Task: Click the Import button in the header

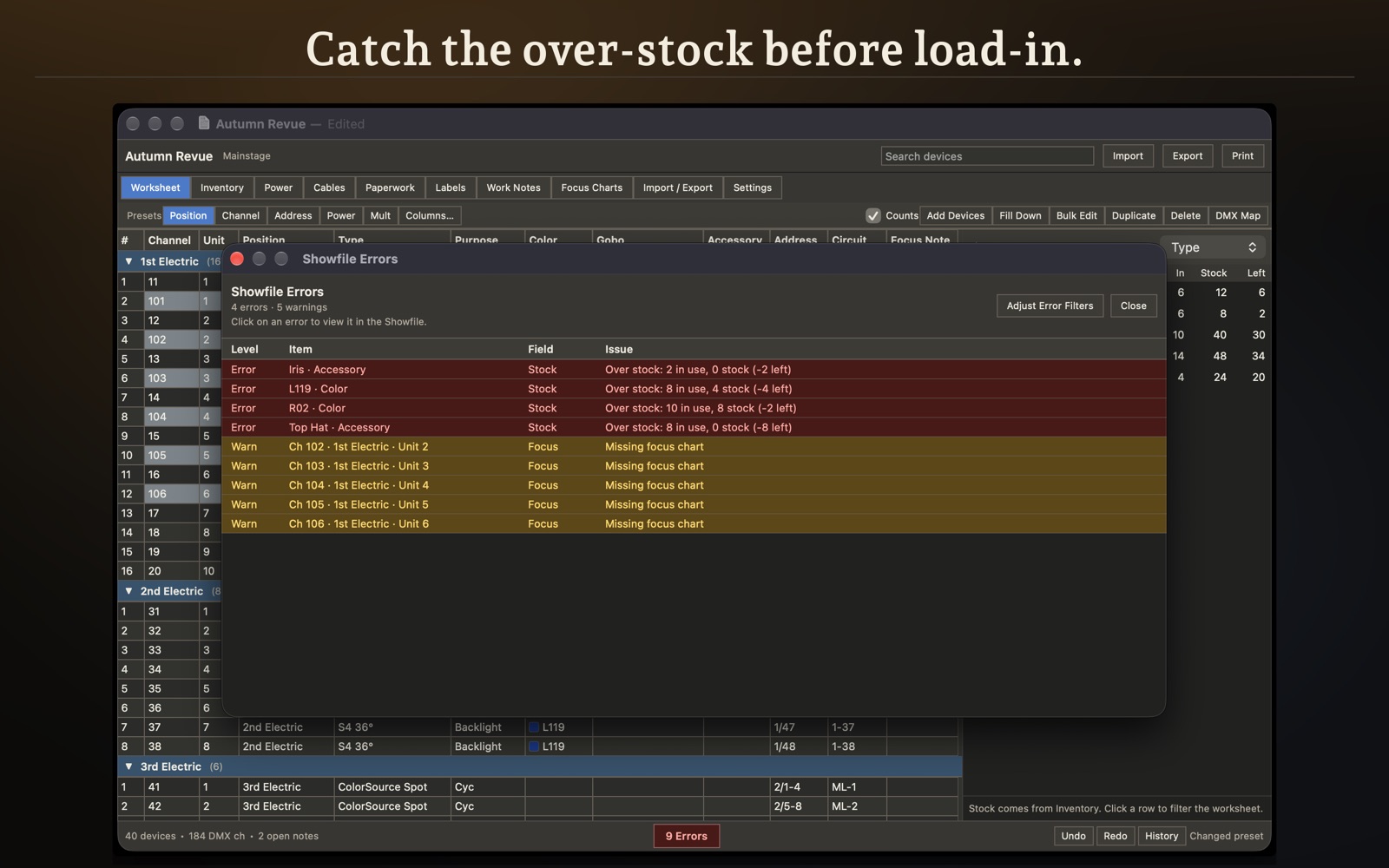Action: coord(1128,156)
